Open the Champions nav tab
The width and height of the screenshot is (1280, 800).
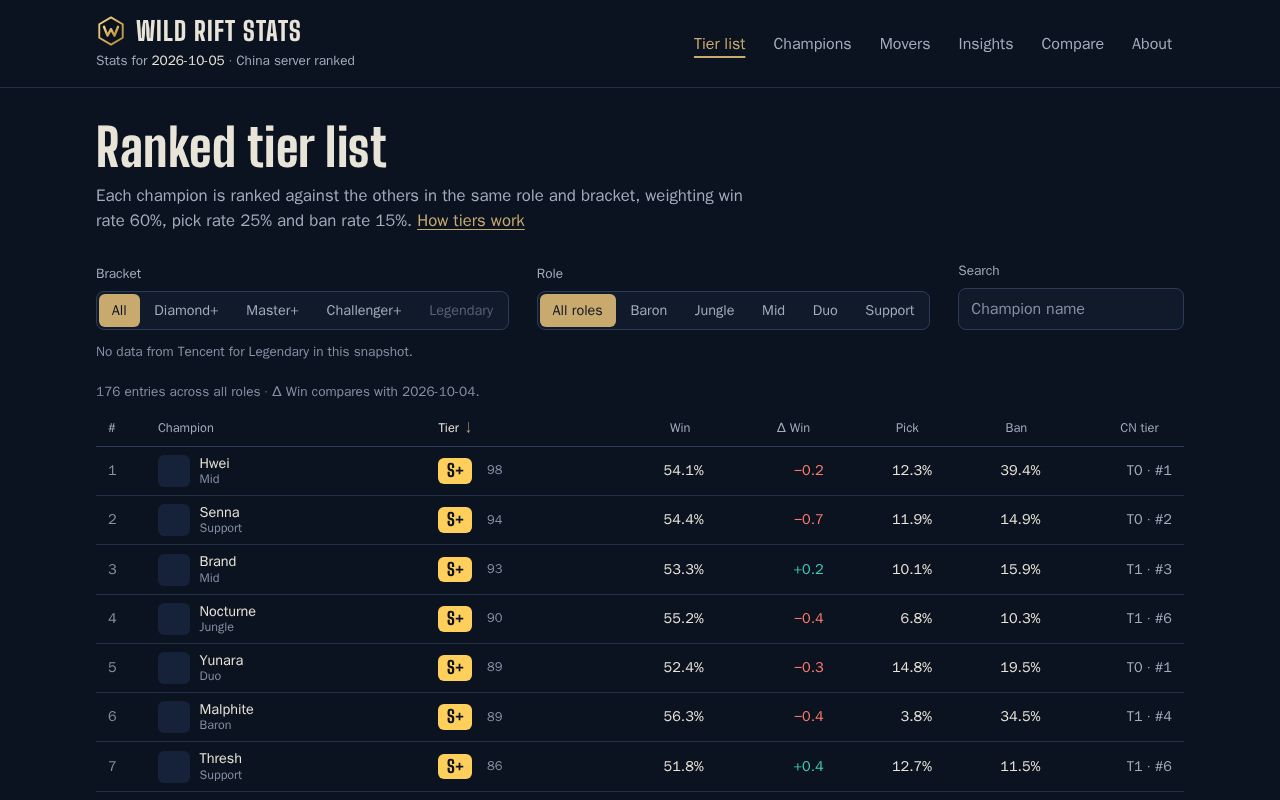point(812,44)
